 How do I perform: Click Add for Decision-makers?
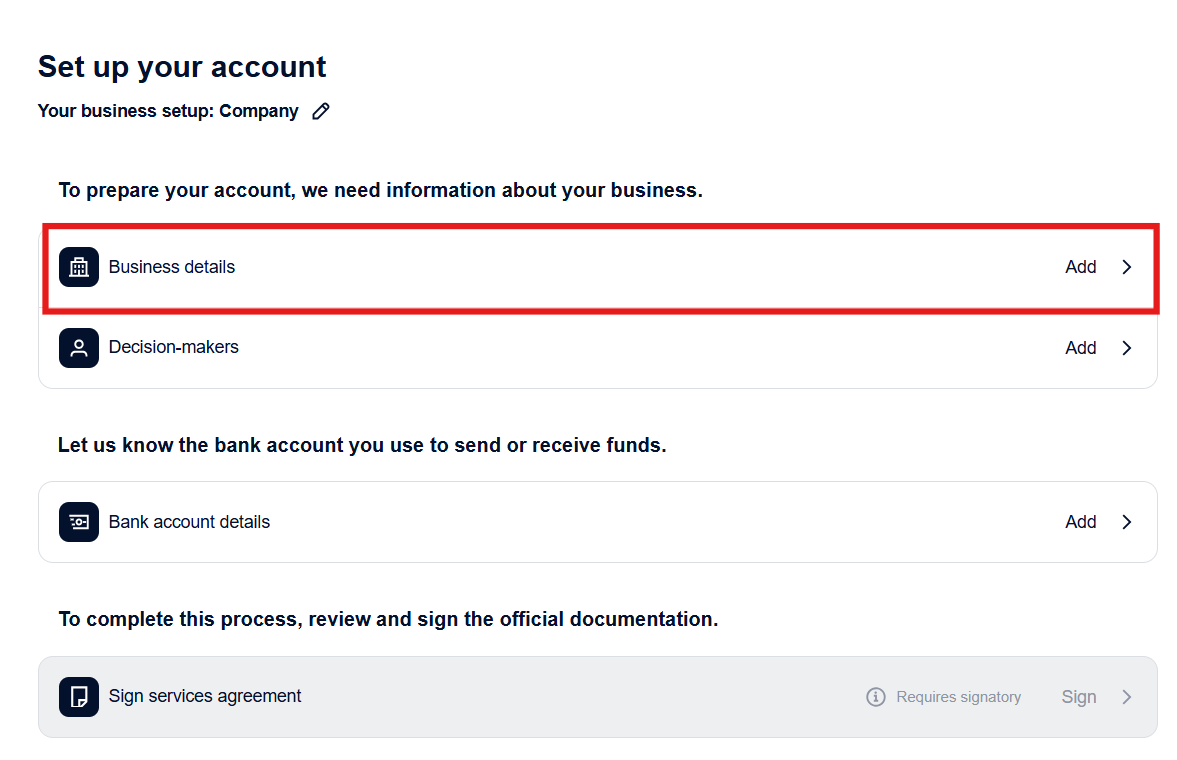coord(1080,348)
